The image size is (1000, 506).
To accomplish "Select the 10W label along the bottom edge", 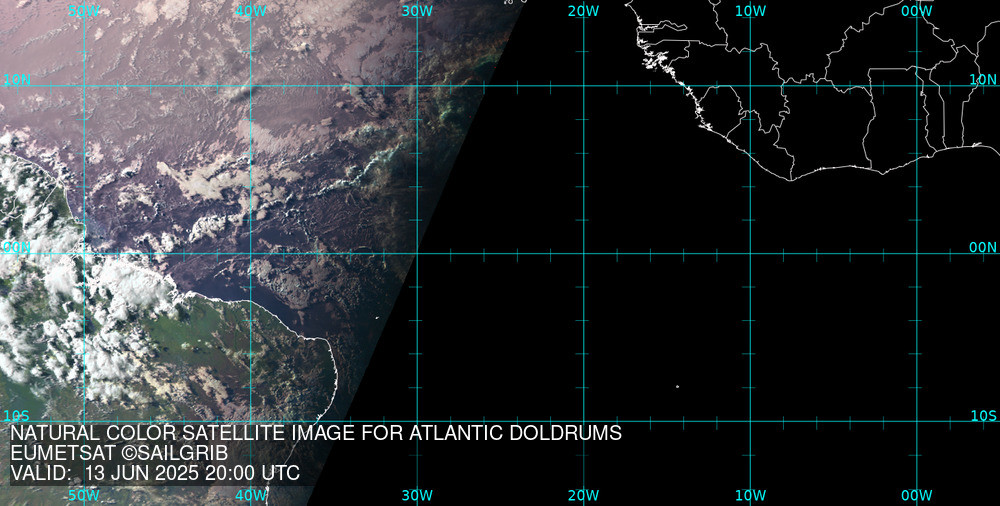I will click(750, 495).
